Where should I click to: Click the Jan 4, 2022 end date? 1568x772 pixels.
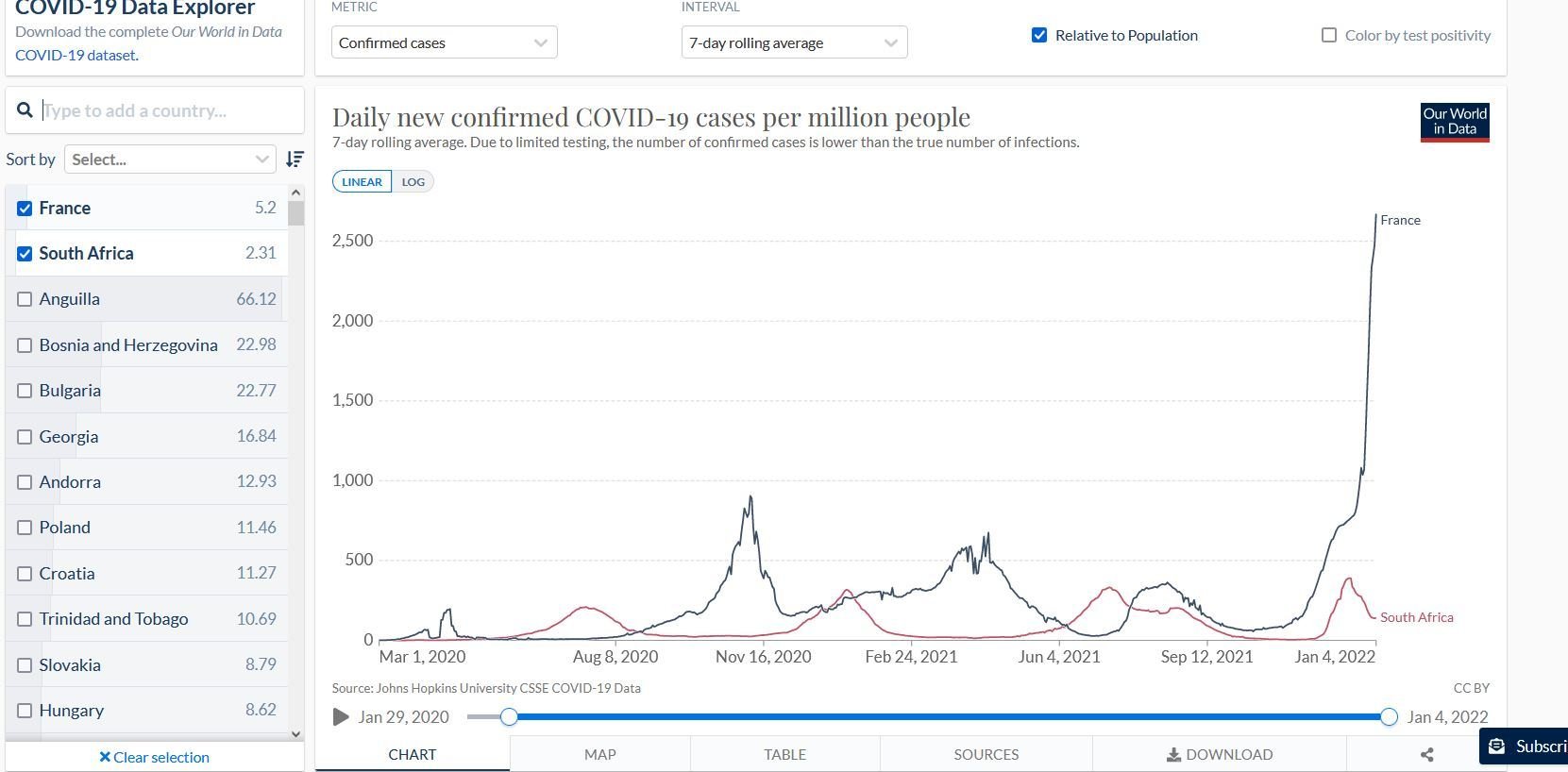(1447, 717)
